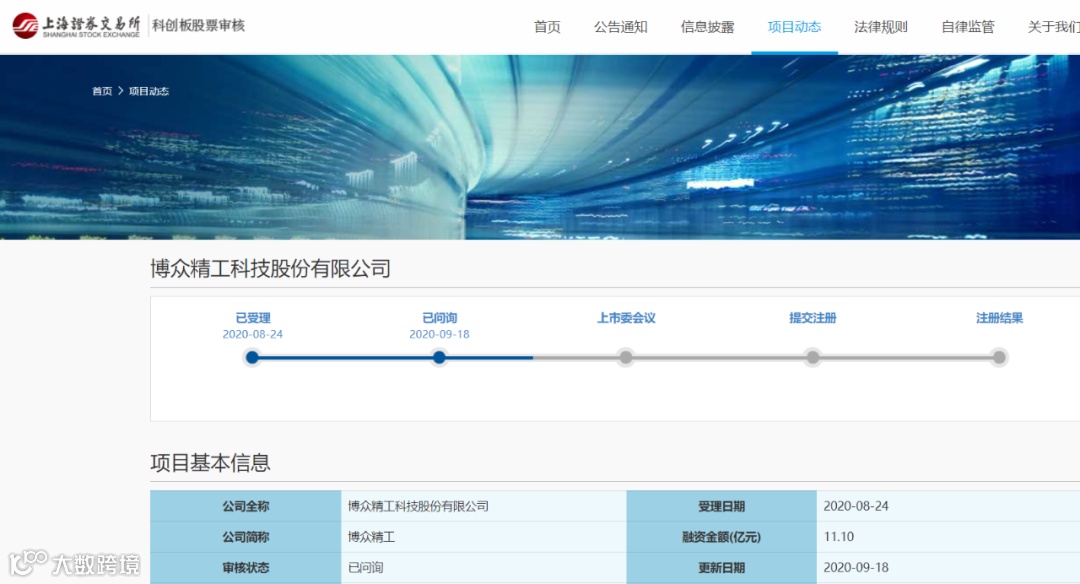Screen dimensions: 1080x584
Task: Open the 公告通知 menu item
Action: (x=621, y=27)
